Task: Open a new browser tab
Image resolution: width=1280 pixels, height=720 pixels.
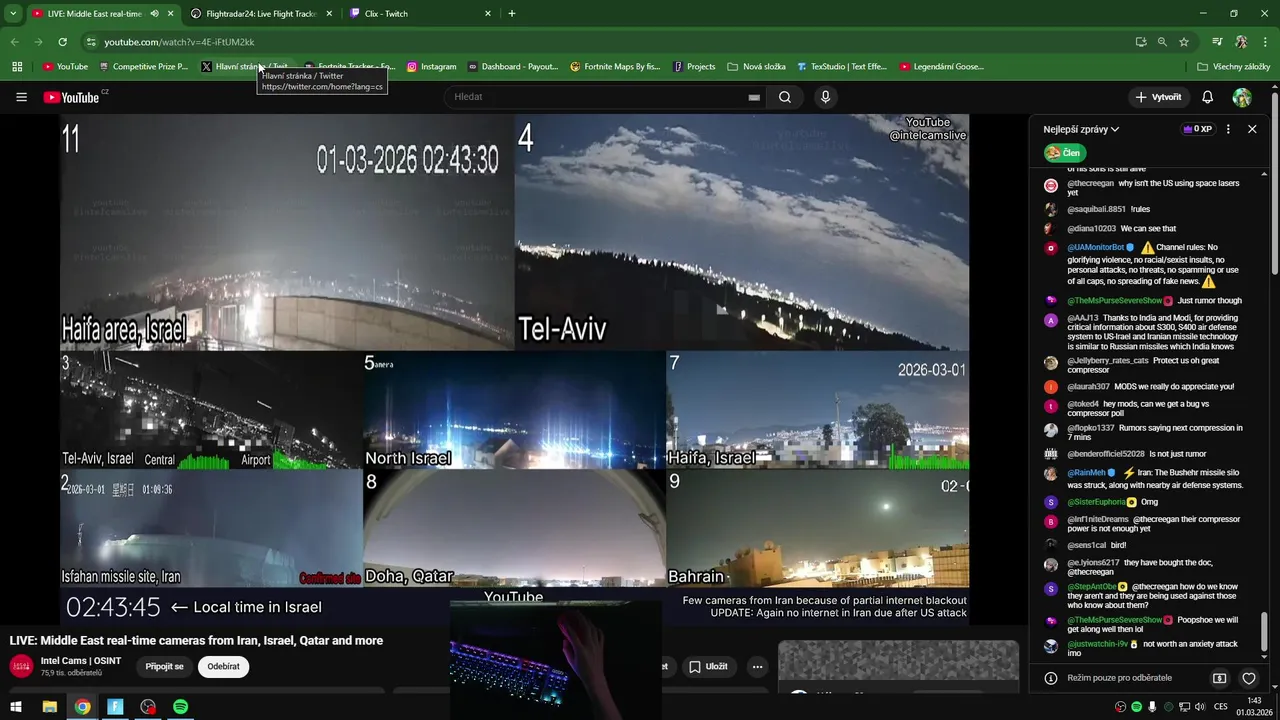Action: (512, 14)
